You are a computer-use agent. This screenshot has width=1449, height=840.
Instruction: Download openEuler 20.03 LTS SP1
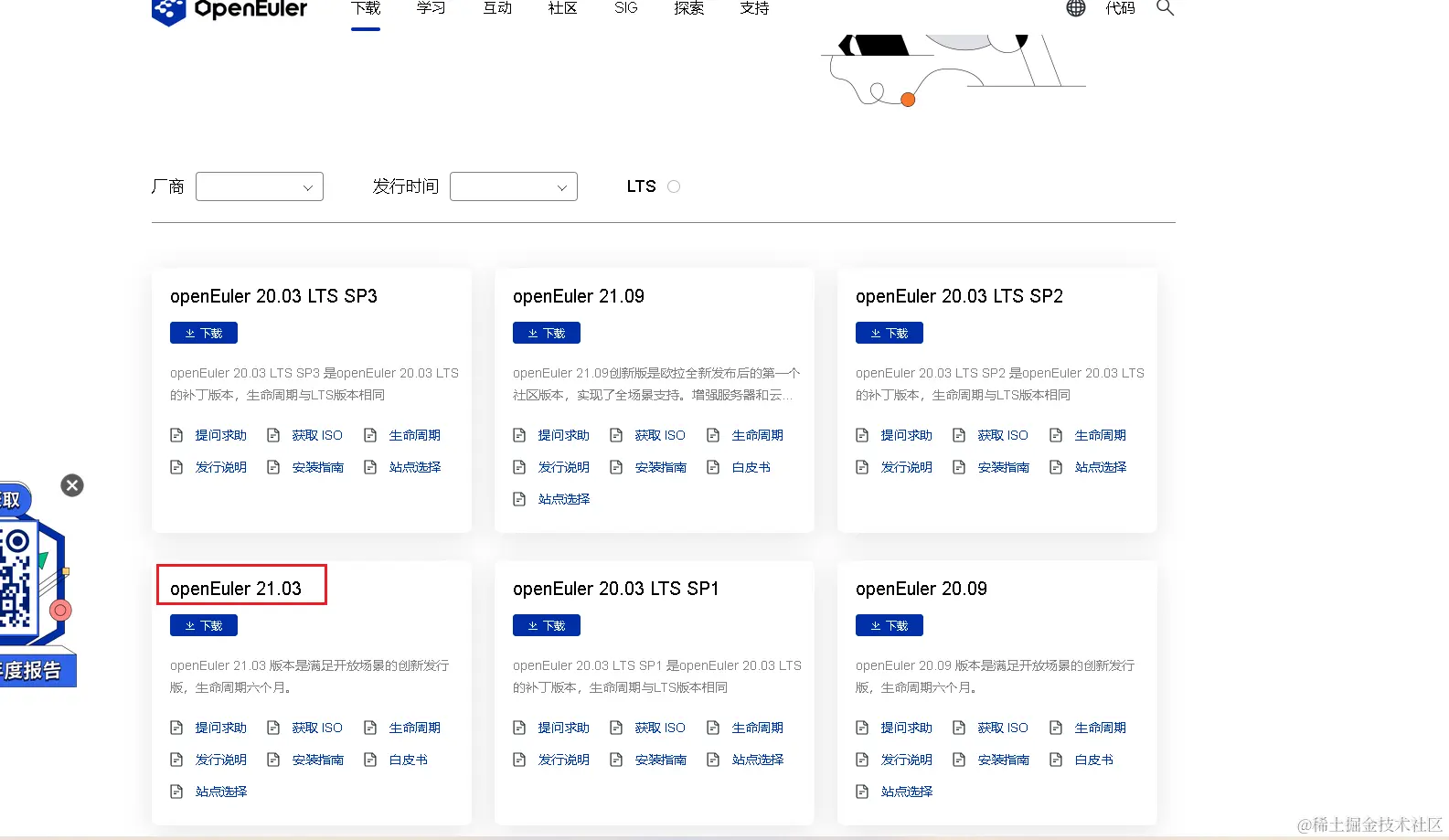pos(547,625)
